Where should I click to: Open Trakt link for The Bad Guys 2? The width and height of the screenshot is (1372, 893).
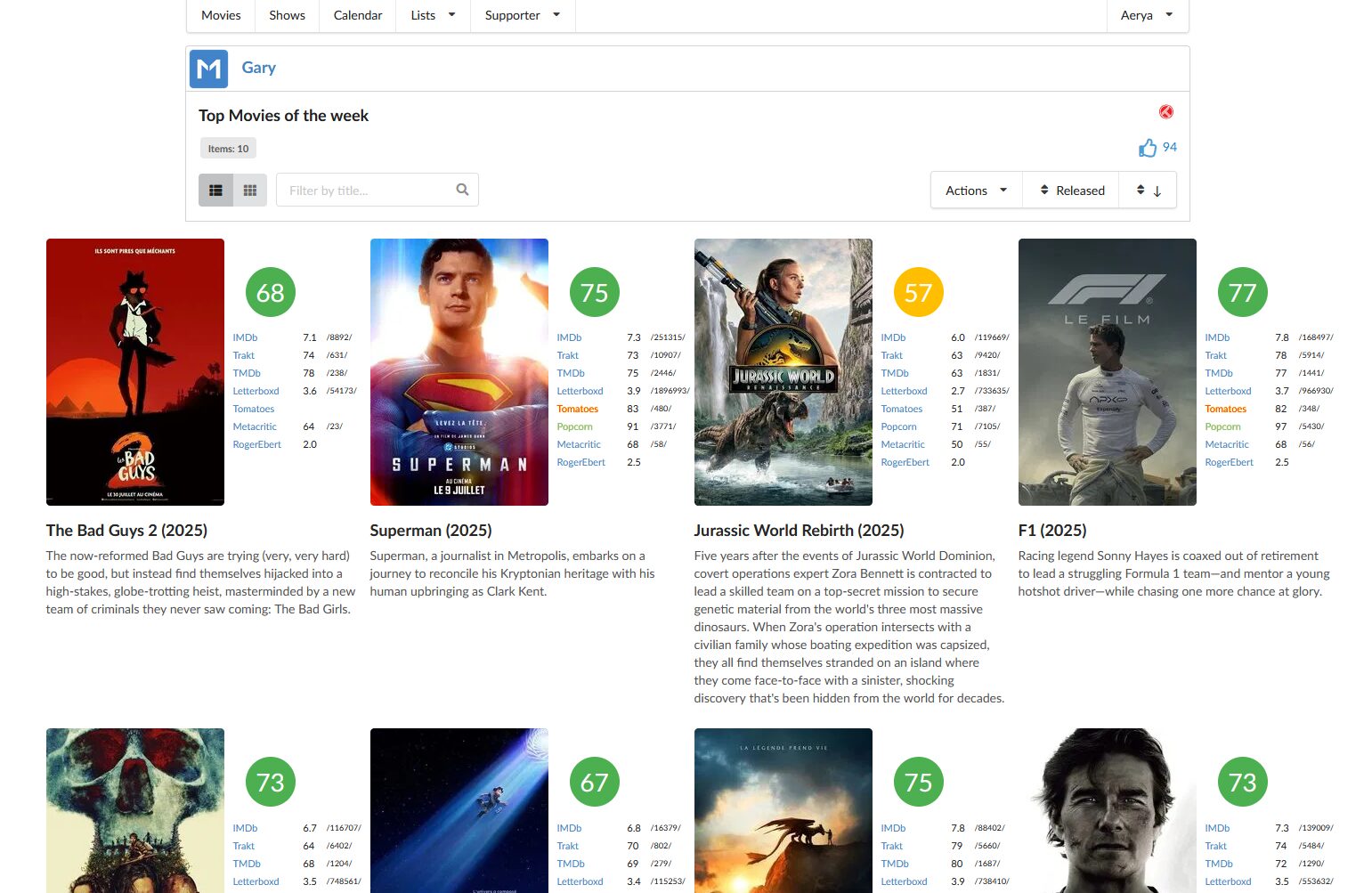[x=244, y=355]
